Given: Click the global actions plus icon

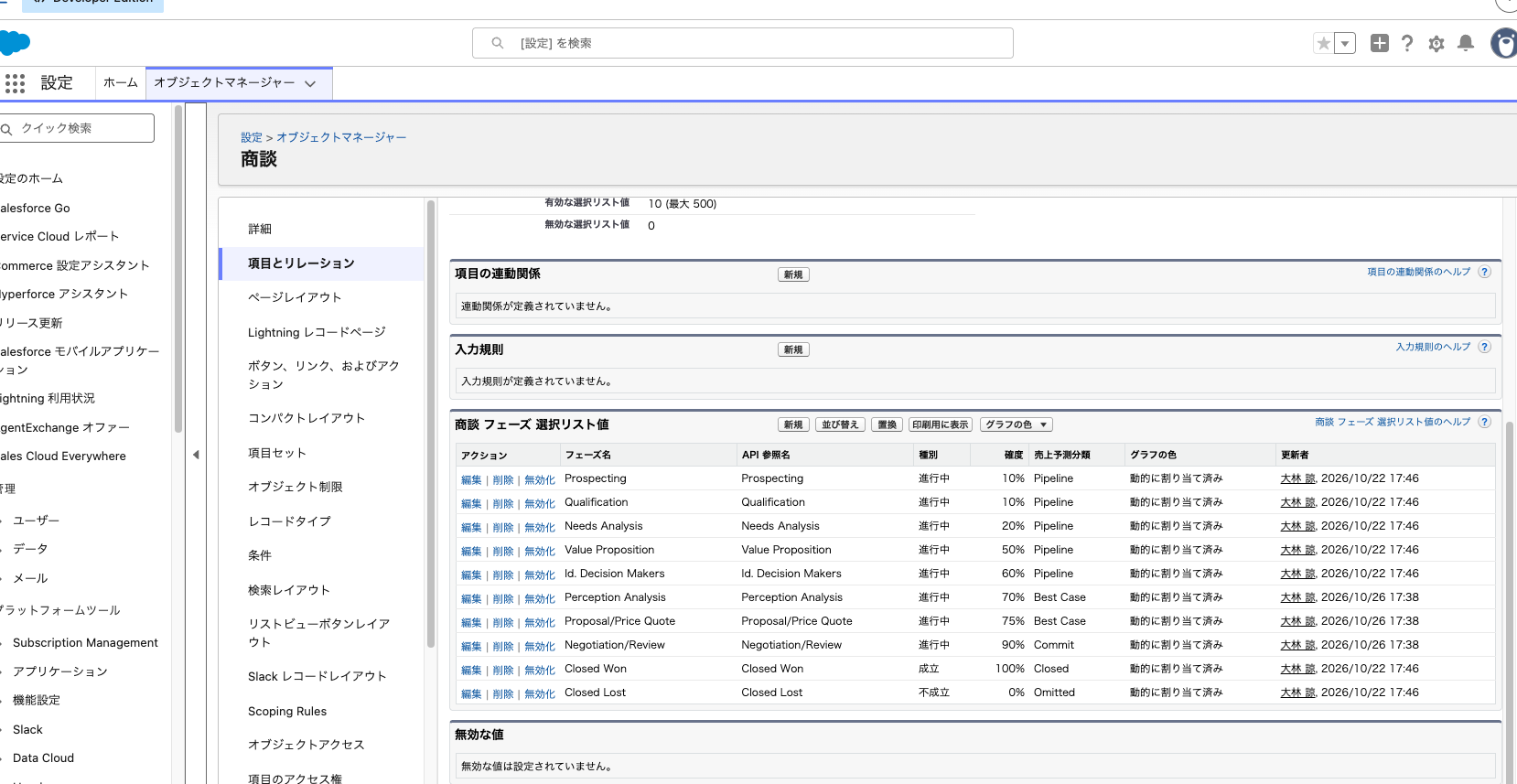Looking at the screenshot, I should coord(1380,43).
